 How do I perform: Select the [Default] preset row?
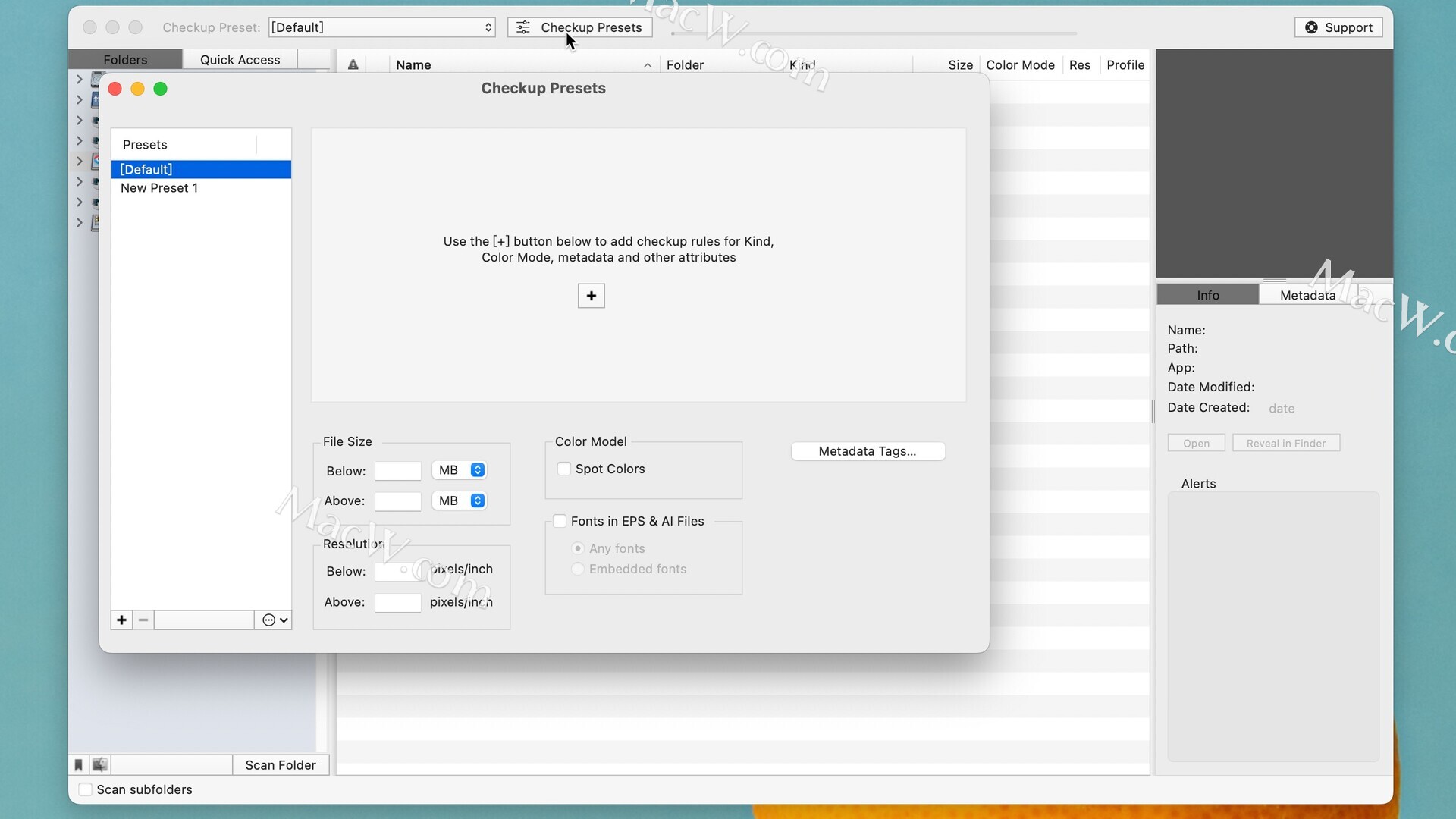click(x=201, y=169)
